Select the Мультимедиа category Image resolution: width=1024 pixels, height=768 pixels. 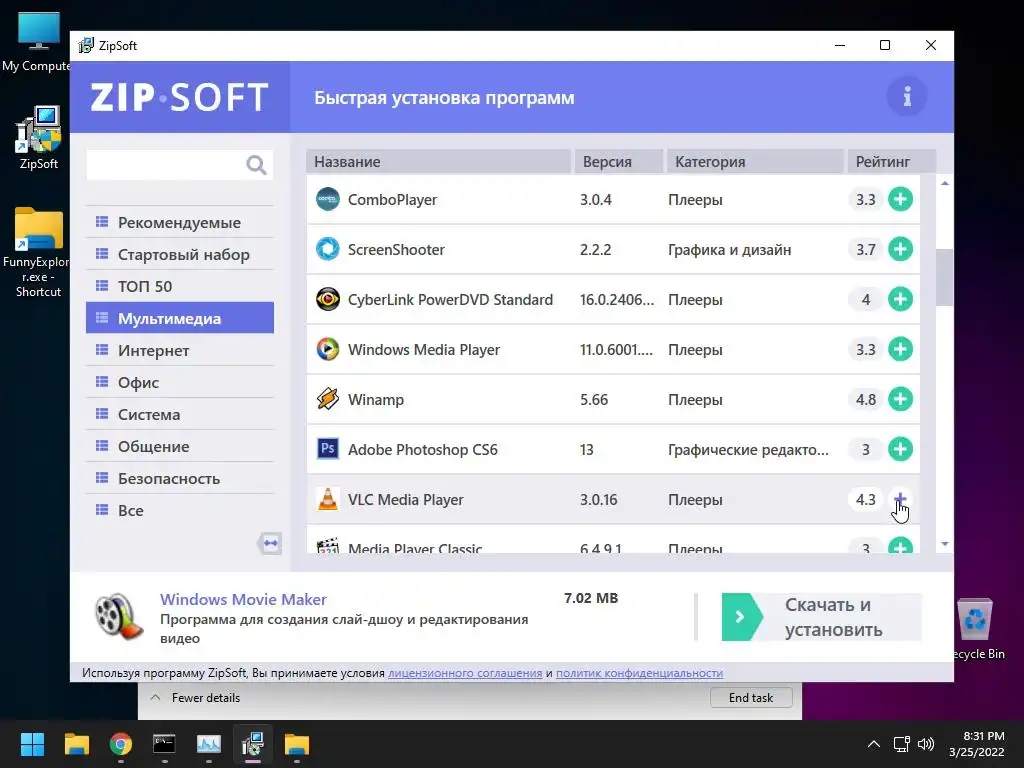180,318
